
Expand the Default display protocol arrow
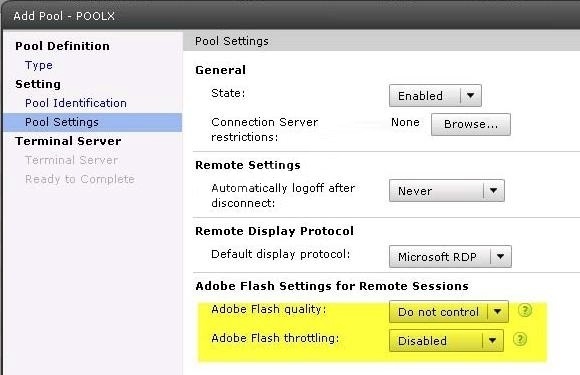point(500,256)
